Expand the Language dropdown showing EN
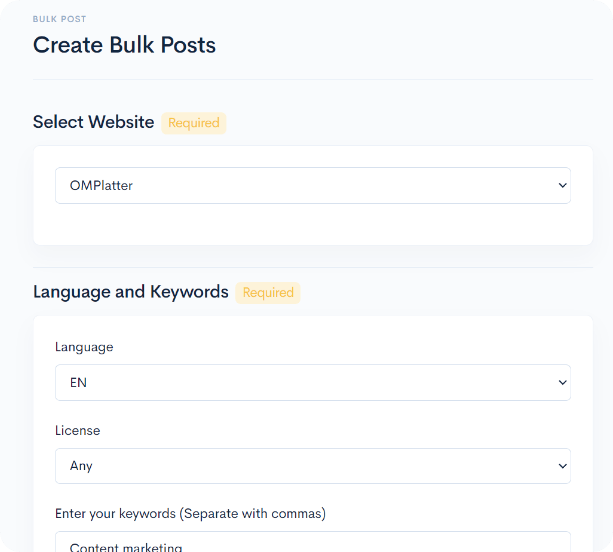The height and width of the screenshot is (552, 613). click(x=312, y=382)
